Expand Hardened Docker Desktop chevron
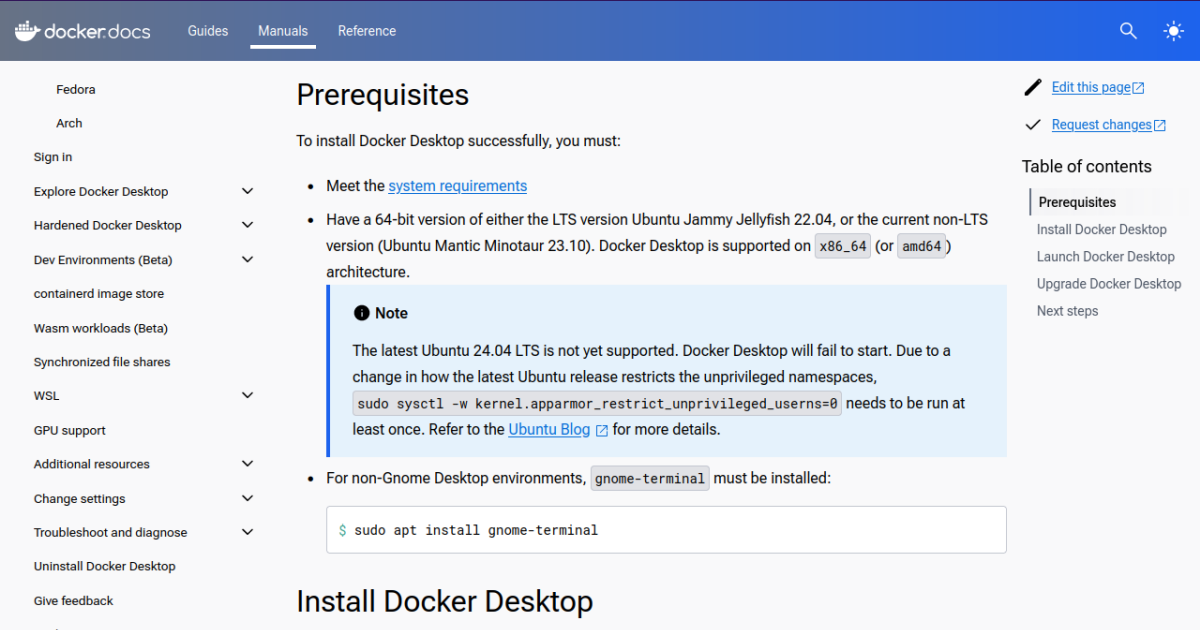1200x630 pixels. 248,225
